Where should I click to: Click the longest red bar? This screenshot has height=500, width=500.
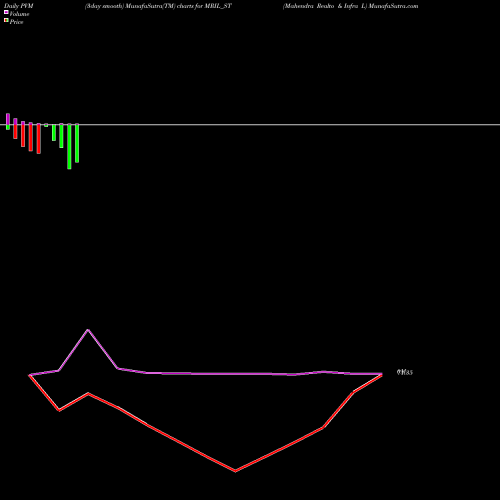38,139
